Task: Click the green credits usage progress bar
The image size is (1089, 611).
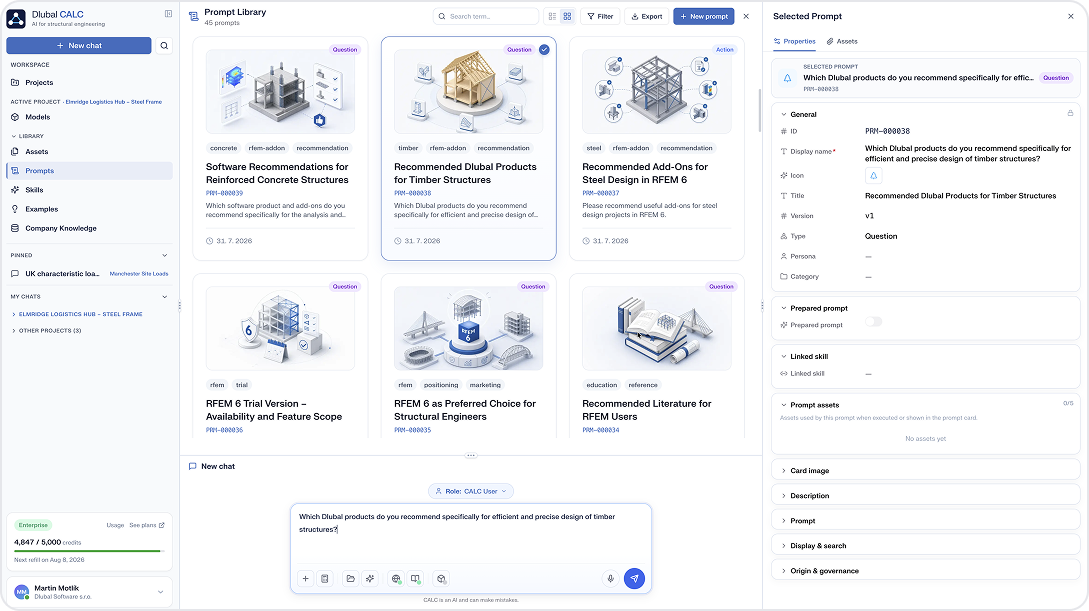Action: click(90, 551)
